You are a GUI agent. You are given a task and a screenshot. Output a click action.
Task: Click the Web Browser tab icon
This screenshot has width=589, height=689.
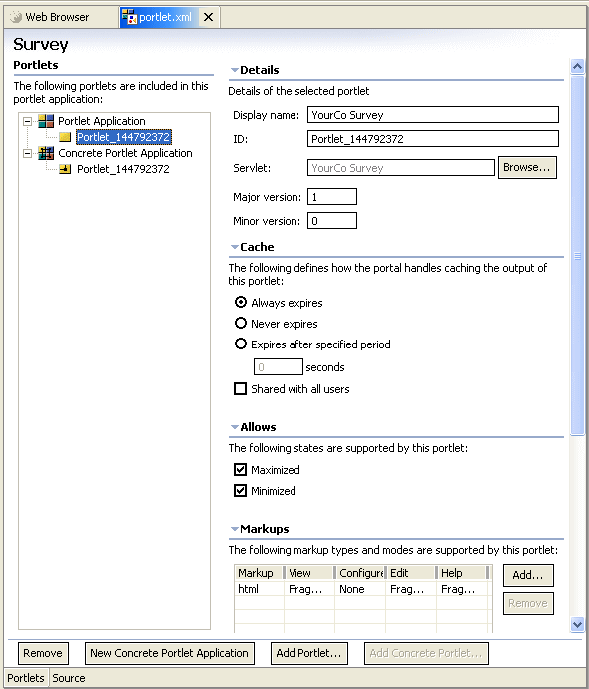click(x=16, y=17)
